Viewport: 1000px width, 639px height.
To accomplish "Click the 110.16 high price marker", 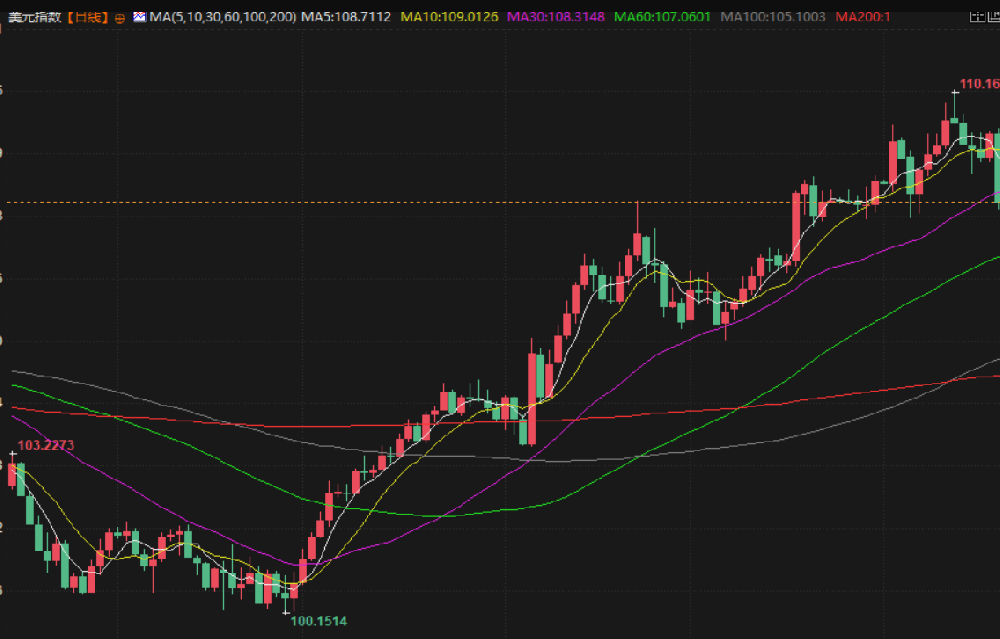I will (x=980, y=84).
